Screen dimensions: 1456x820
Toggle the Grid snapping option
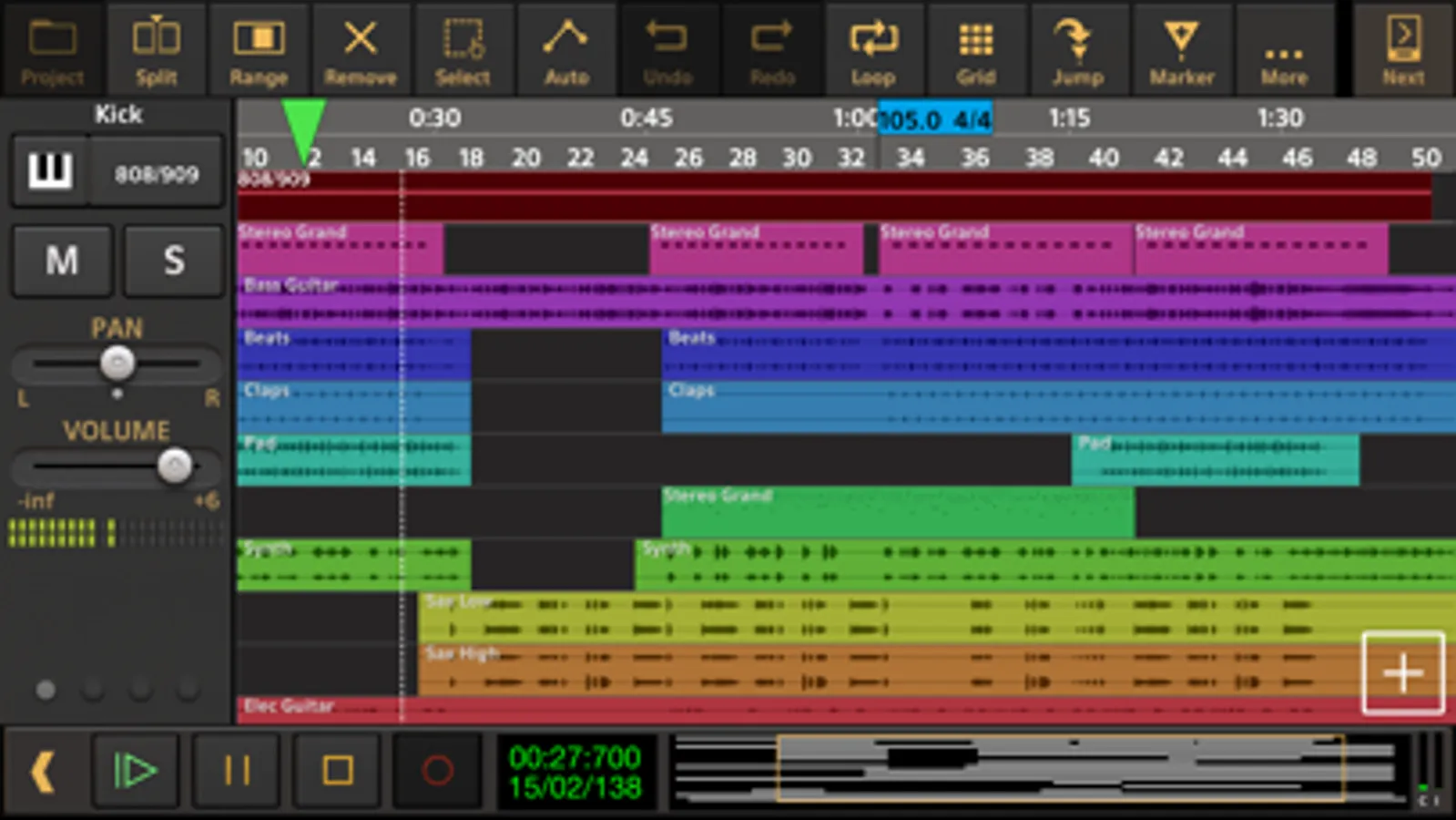click(x=975, y=50)
